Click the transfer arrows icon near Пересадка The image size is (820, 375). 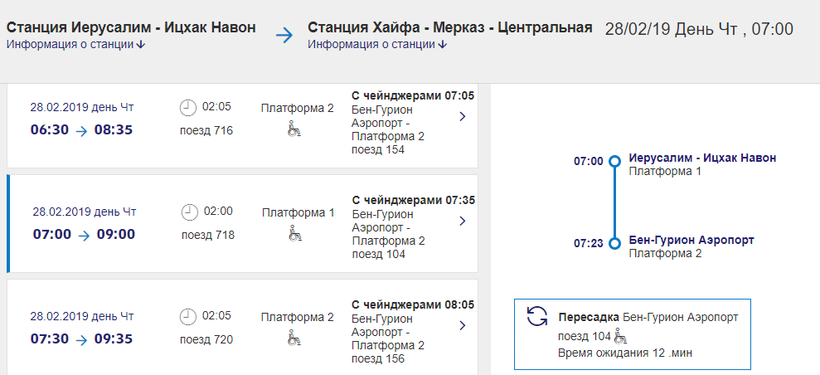click(537, 316)
